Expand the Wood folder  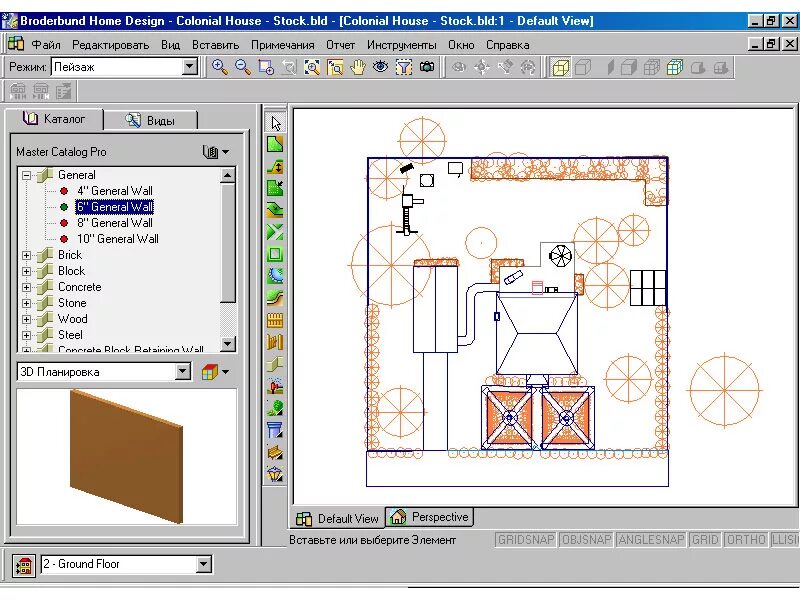coord(26,319)
